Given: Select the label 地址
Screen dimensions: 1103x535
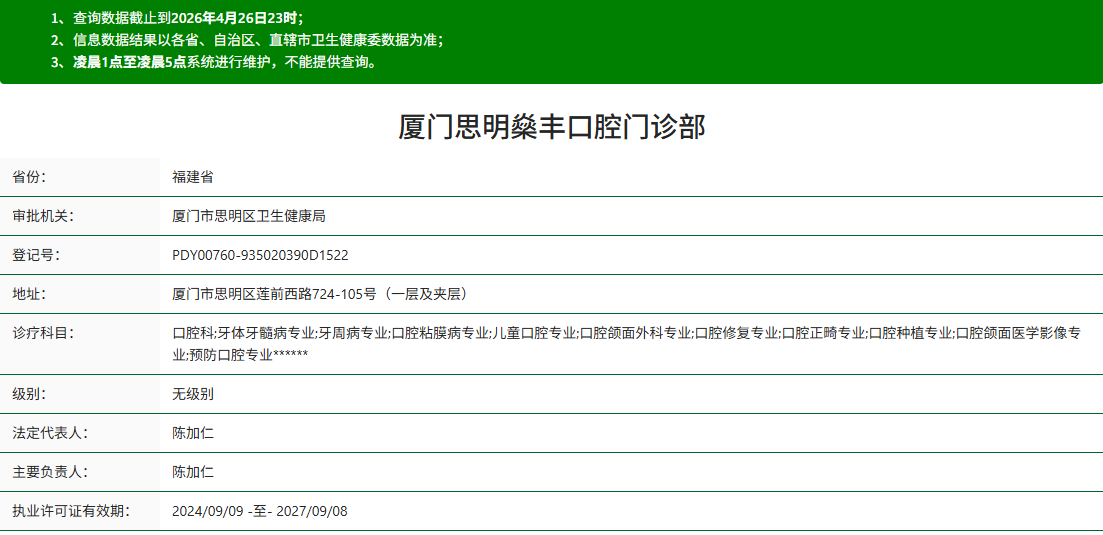Looking at the screenshot, I should coord(29,294).
